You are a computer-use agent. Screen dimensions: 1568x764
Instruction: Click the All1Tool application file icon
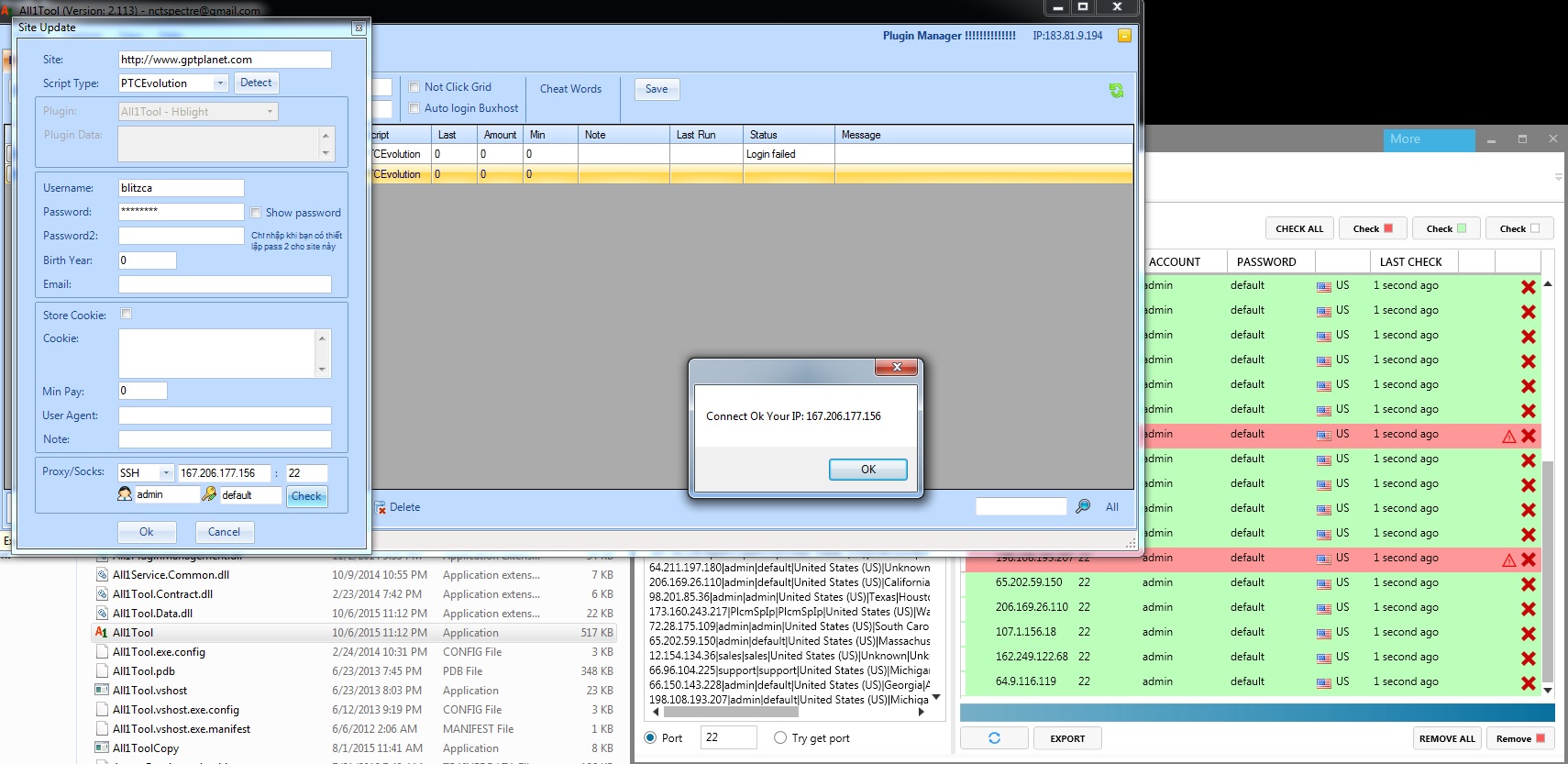[102, 633]
